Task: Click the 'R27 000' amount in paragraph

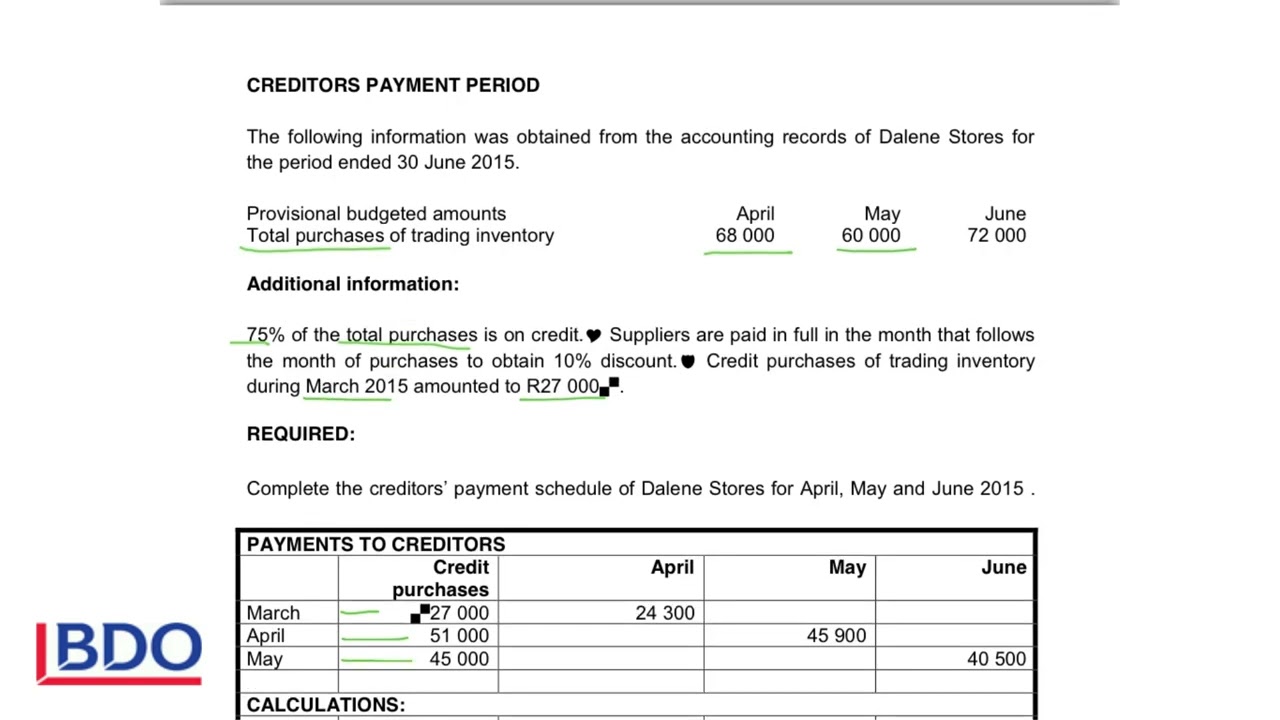Action: point(563,386)
